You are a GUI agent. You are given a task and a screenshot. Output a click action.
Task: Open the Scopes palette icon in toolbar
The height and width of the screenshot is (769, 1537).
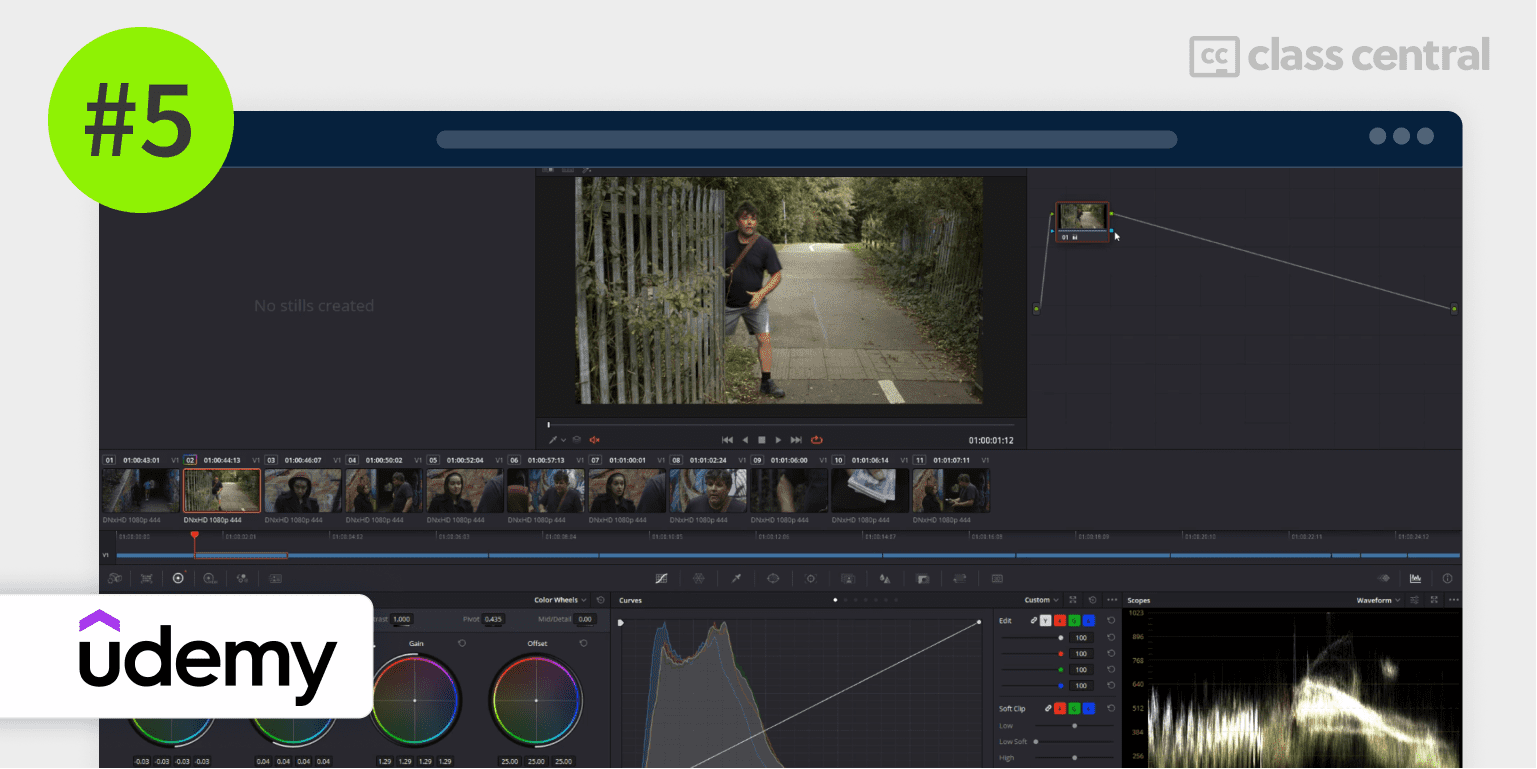[1415, 578]
